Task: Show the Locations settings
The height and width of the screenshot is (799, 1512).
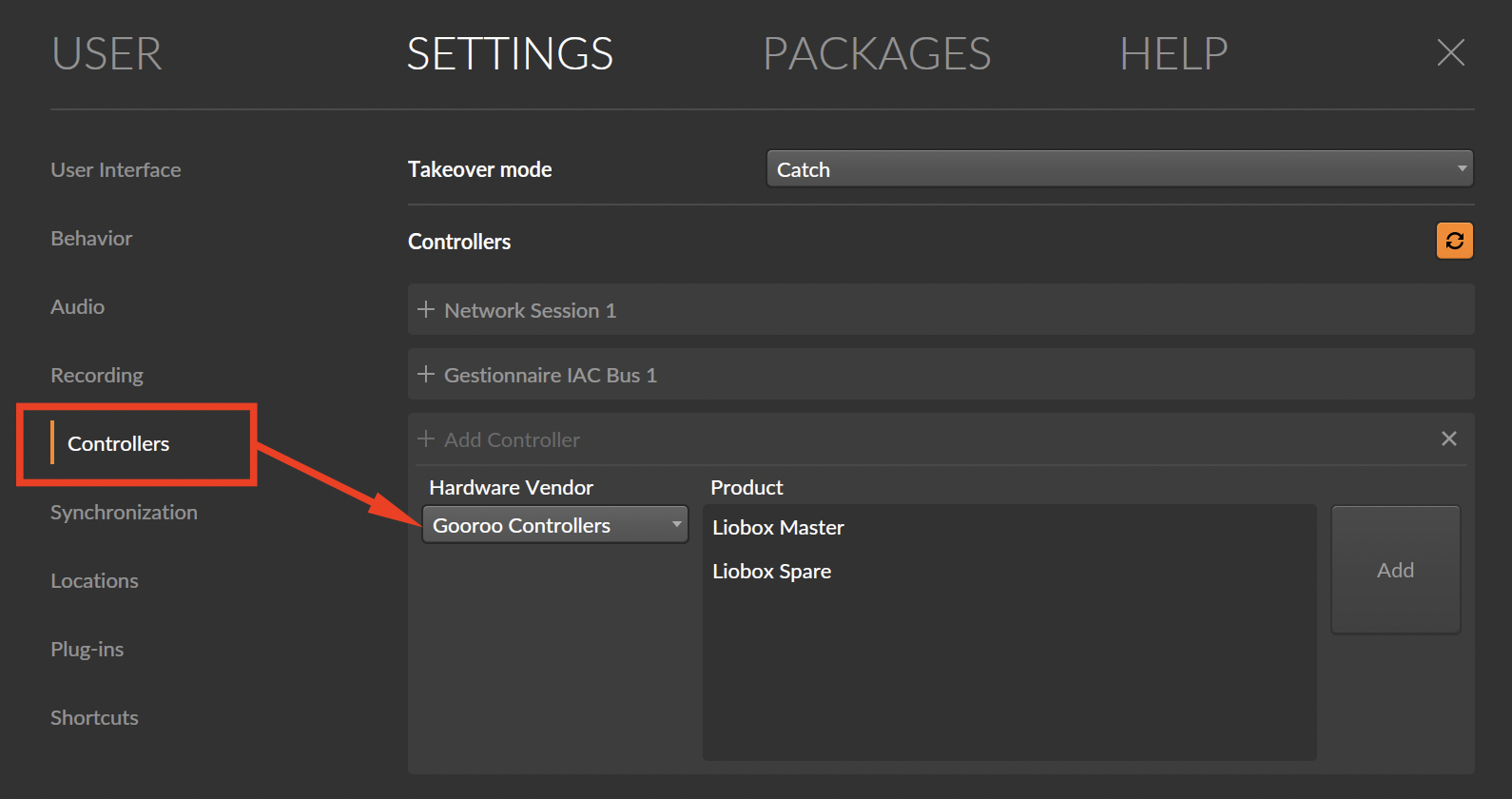Action: [x=95, y=580]
